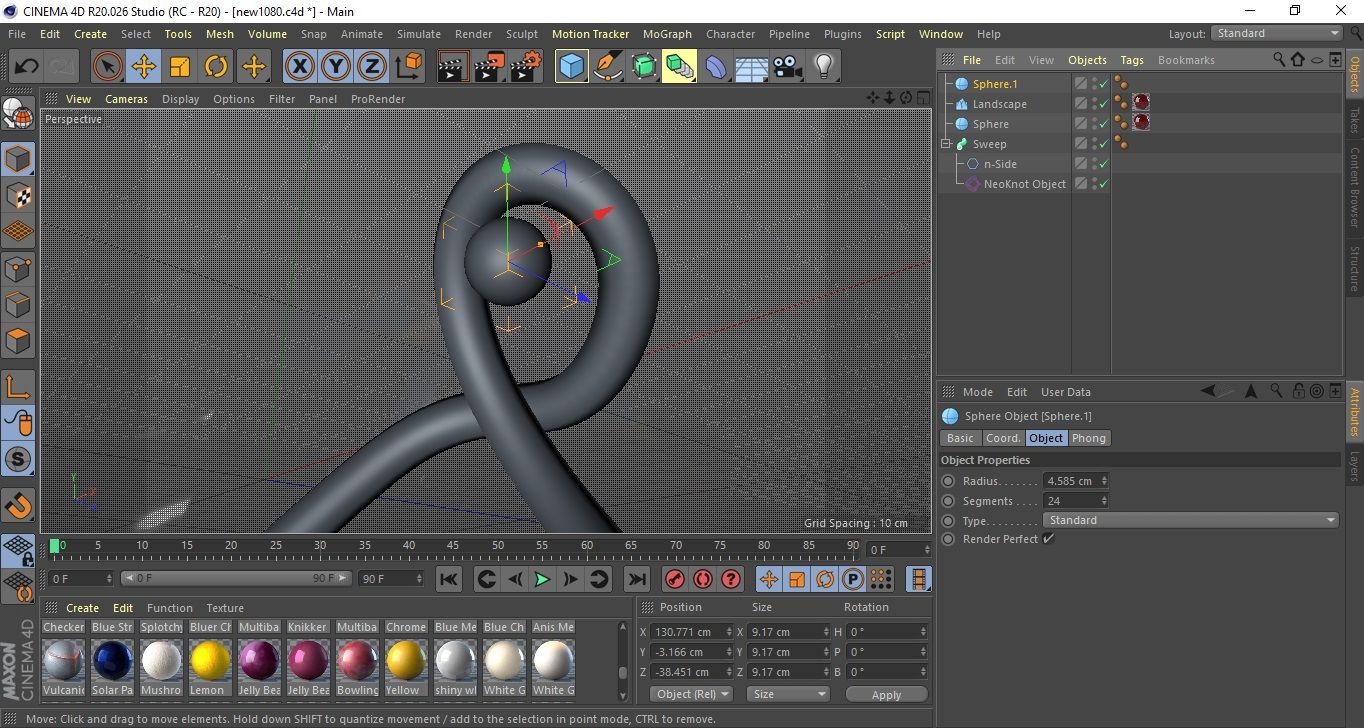Select the Jelly Bea purple material
Screen dimensions: 1364x728
(260, 660)
